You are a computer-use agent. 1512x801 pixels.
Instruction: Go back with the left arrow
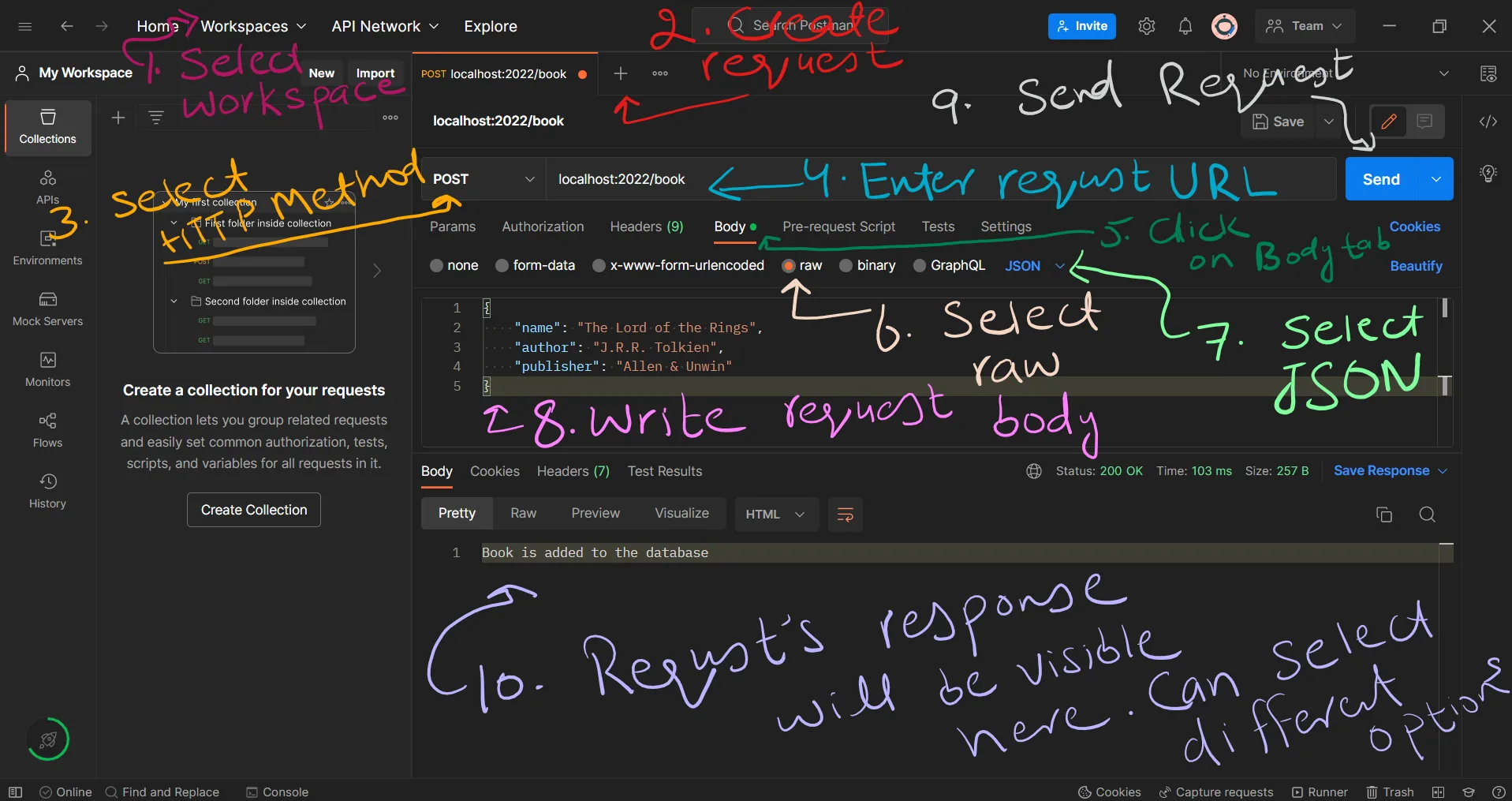point(67,26)
